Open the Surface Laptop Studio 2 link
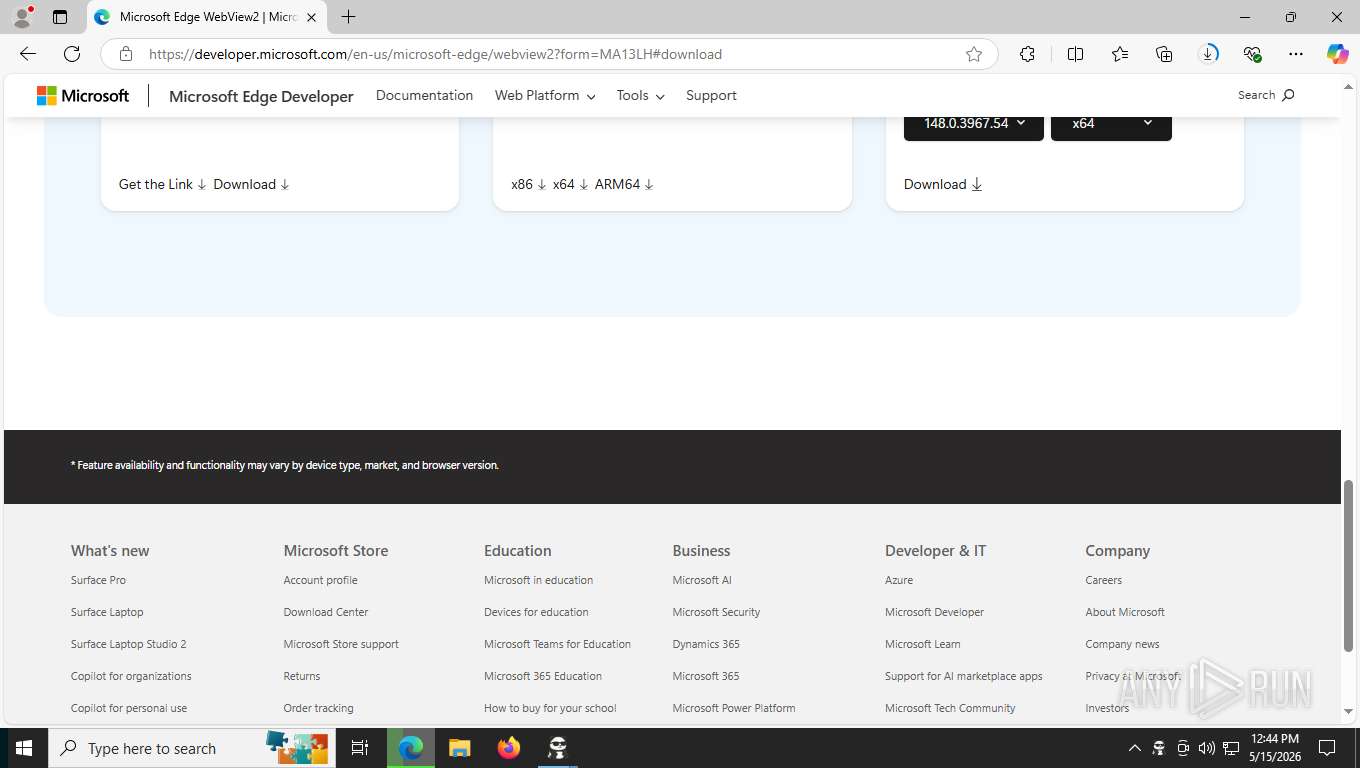 tap(128, 644)
